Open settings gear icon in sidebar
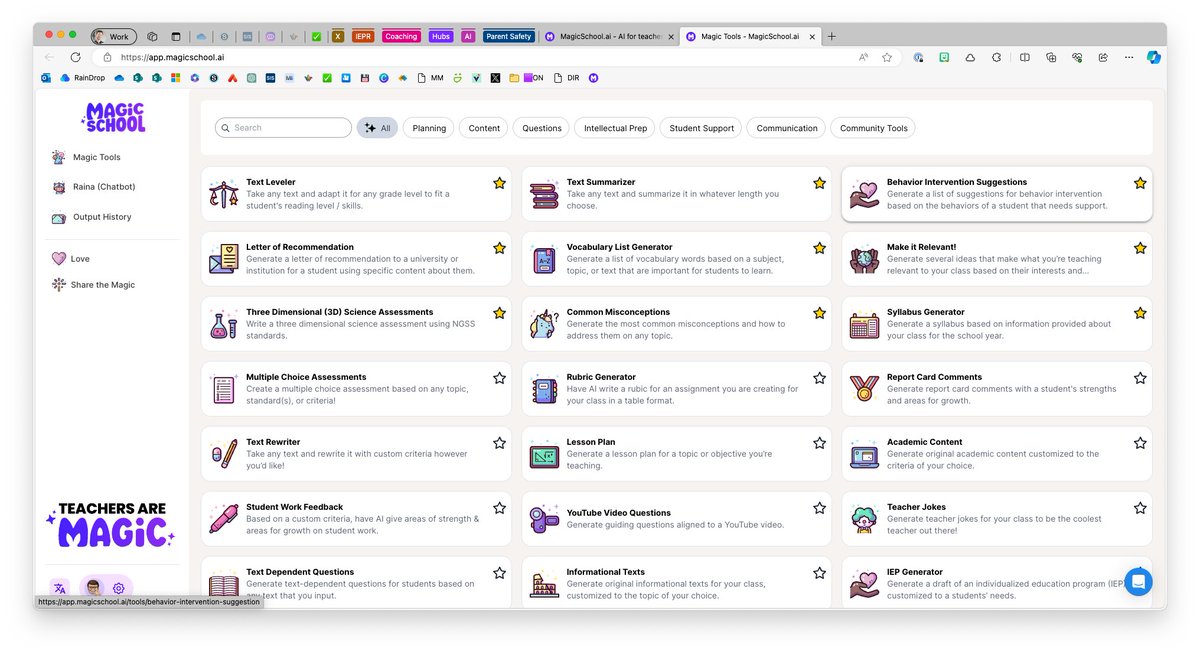The width and height of the screenshot is (1200, 654). [x=119, y=588]
